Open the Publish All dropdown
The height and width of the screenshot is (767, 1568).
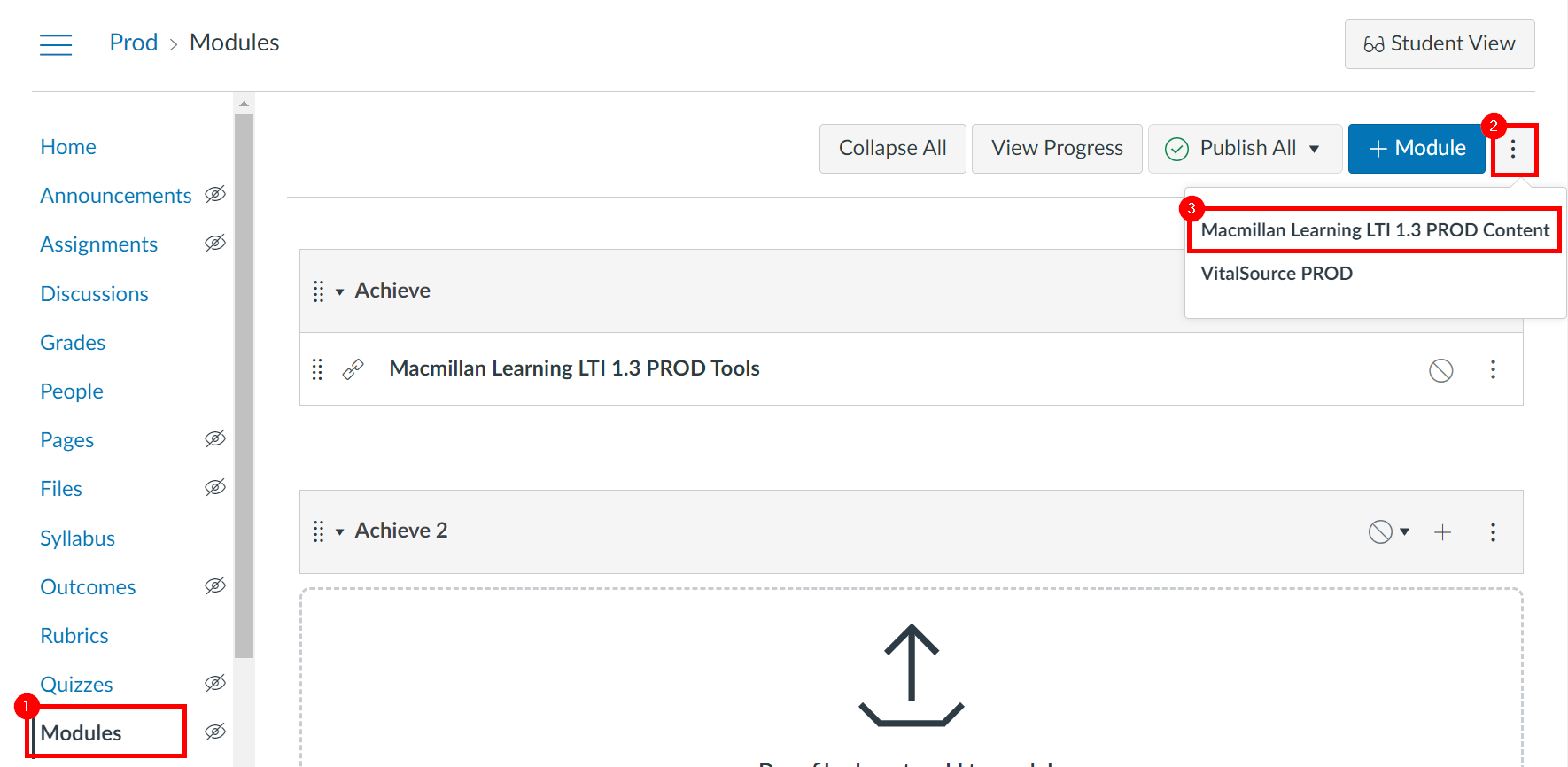click(x=1245, y=148)
